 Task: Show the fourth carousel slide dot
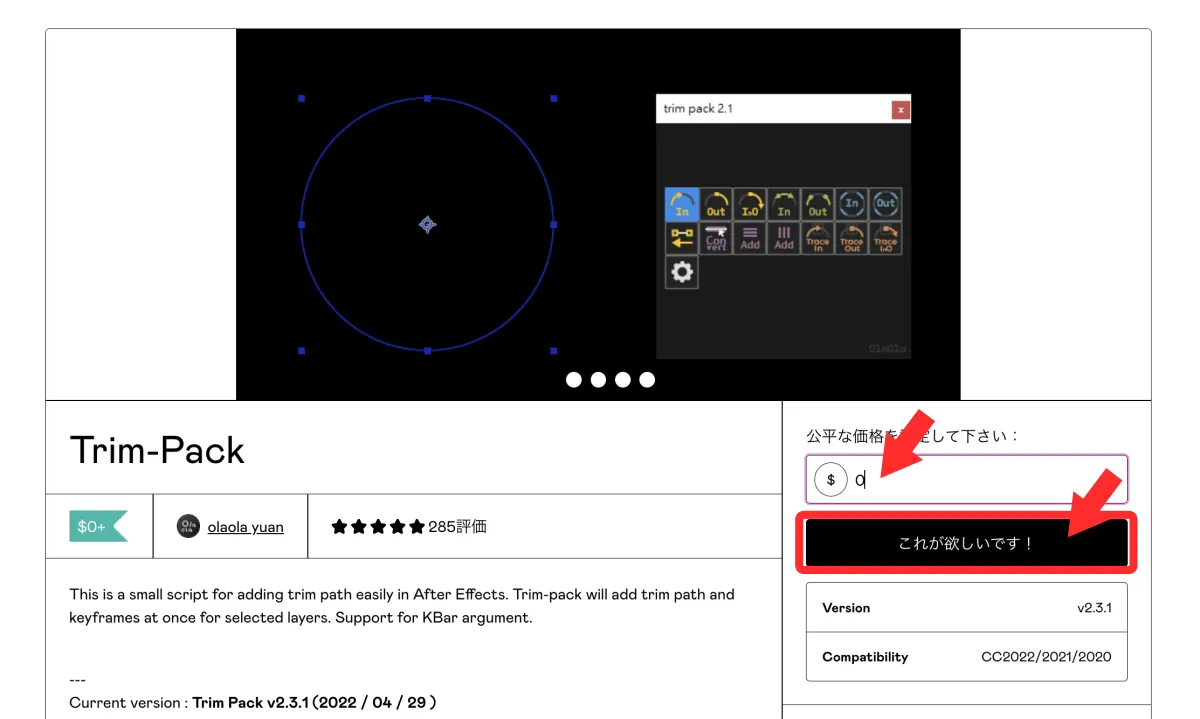pyautogui.click(x=647, y=380)
